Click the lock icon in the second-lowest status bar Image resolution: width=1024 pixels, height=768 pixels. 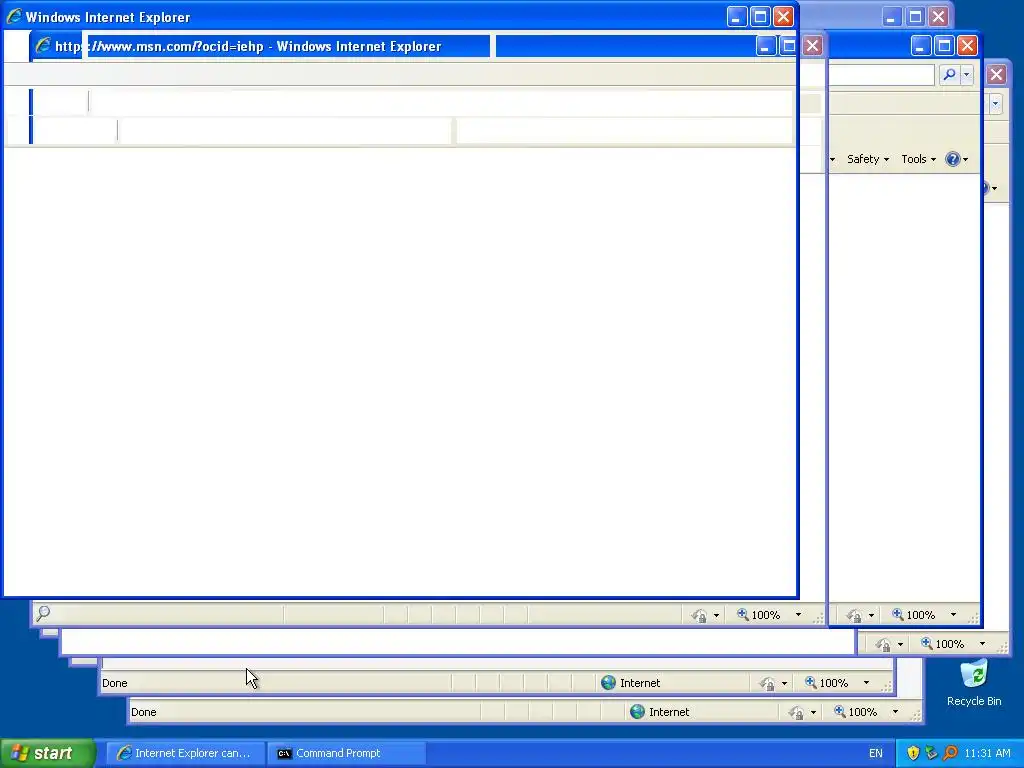[767, 684]
